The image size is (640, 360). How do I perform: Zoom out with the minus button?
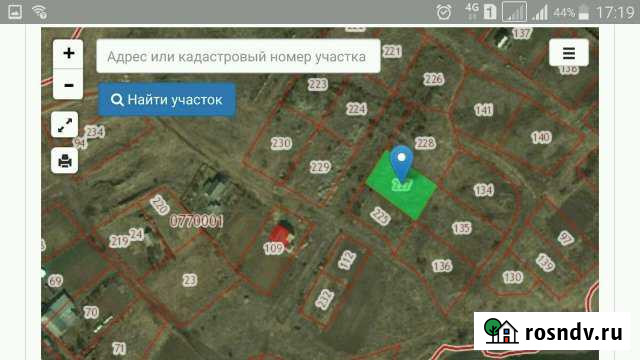(68, 85)
